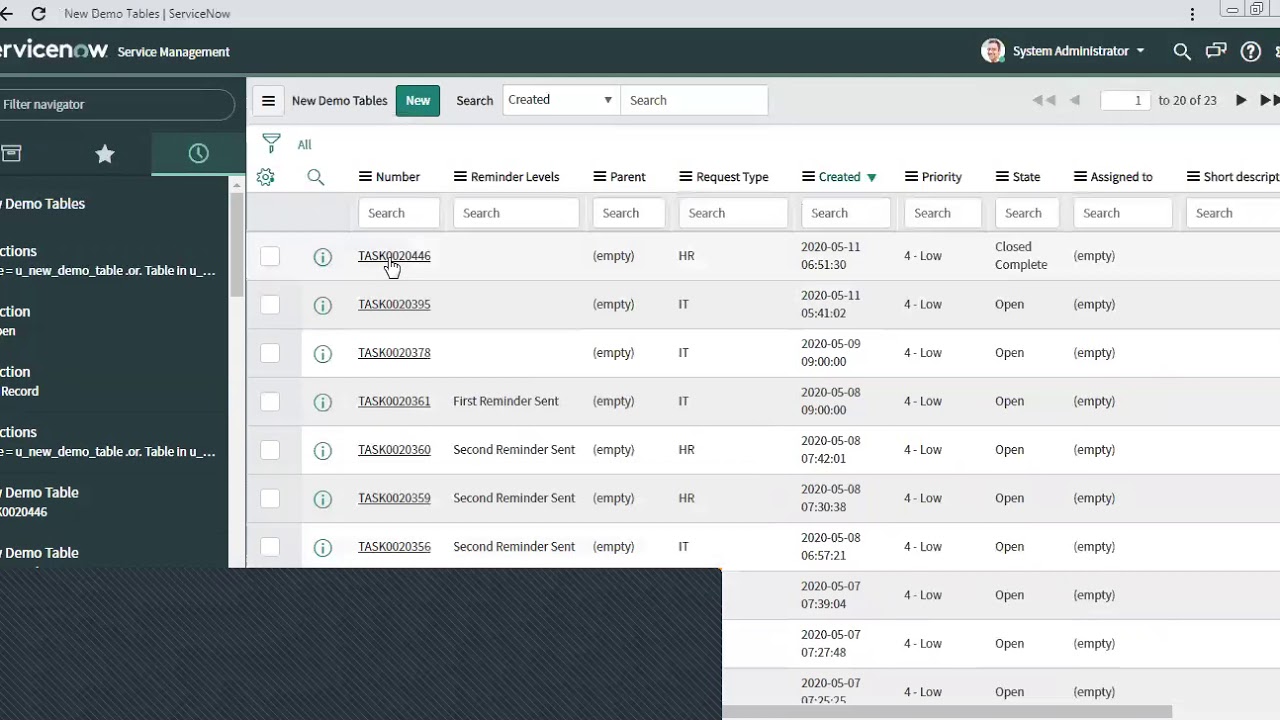The image size is (1280, 720).
Task: Go to previous page arrow
Action: 1075,100
